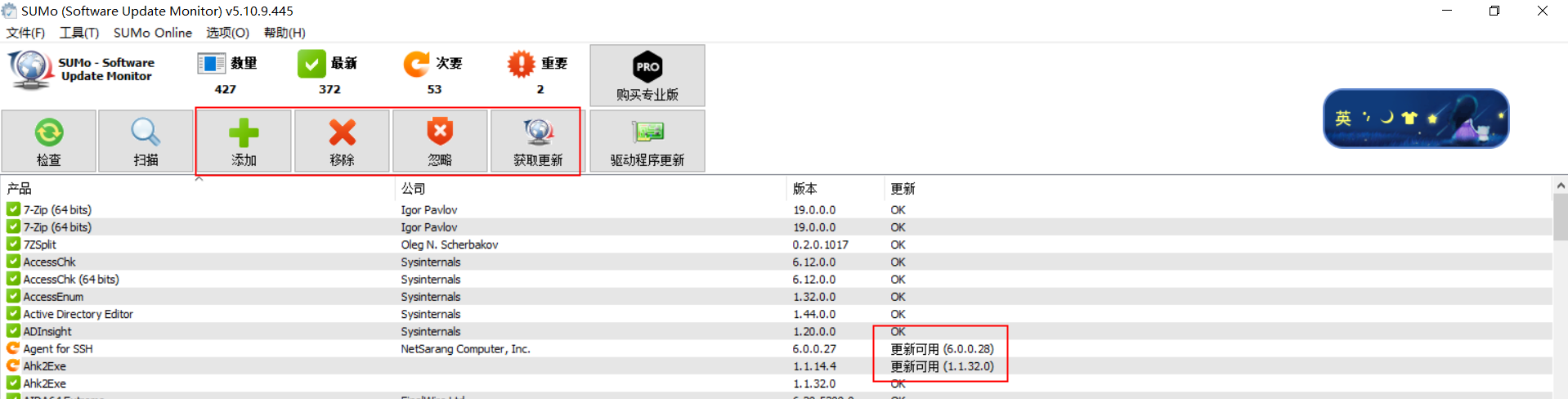Screen dimensions: 1568x399
Task: Click green check icon beside ADInsight
Action: click(x=13, y=331)
